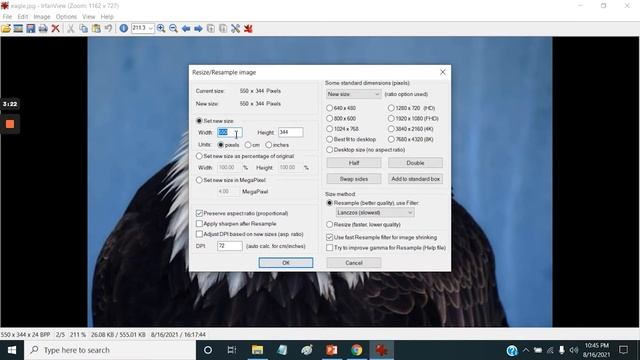Open the Lanczos (slowest) filter dropdown
Screen dimensions: 640x360
click(x=375, y=213)
